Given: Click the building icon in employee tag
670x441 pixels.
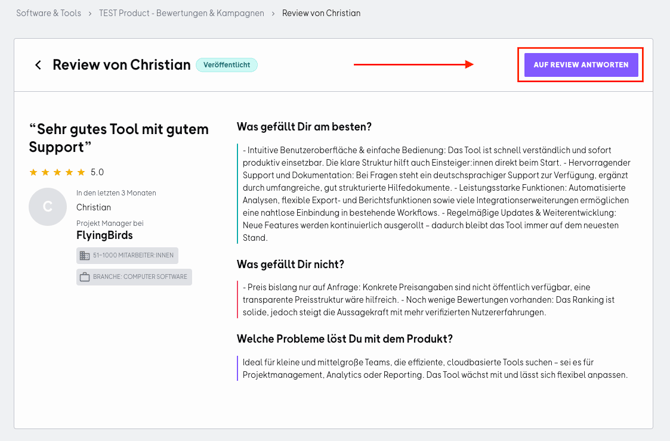Looking at the screenshot, I should click(x=84, y=256).
